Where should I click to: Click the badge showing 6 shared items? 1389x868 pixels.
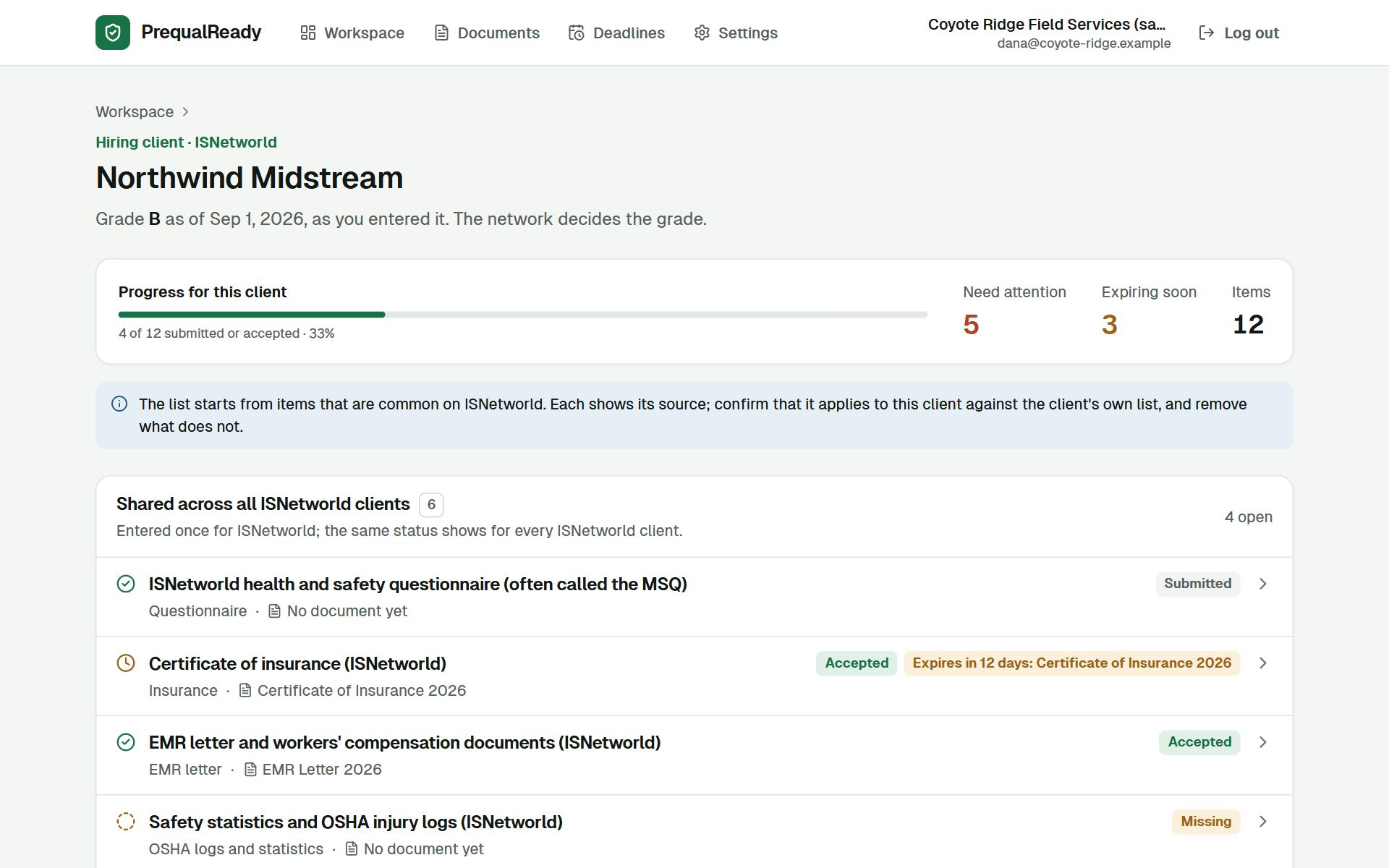(431, 504)
